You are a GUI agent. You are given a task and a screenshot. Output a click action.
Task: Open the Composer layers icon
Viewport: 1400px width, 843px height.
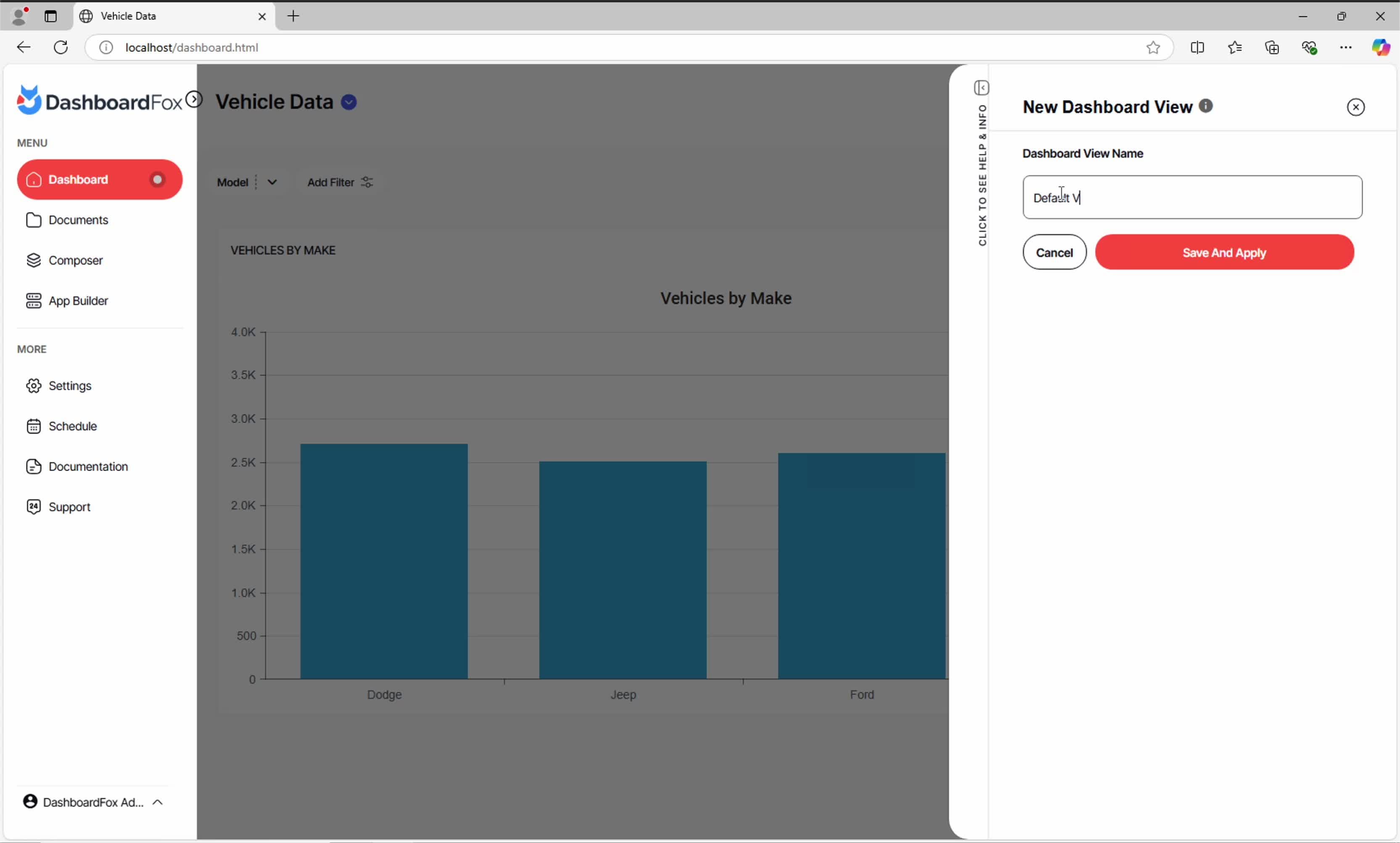[34, 260]
